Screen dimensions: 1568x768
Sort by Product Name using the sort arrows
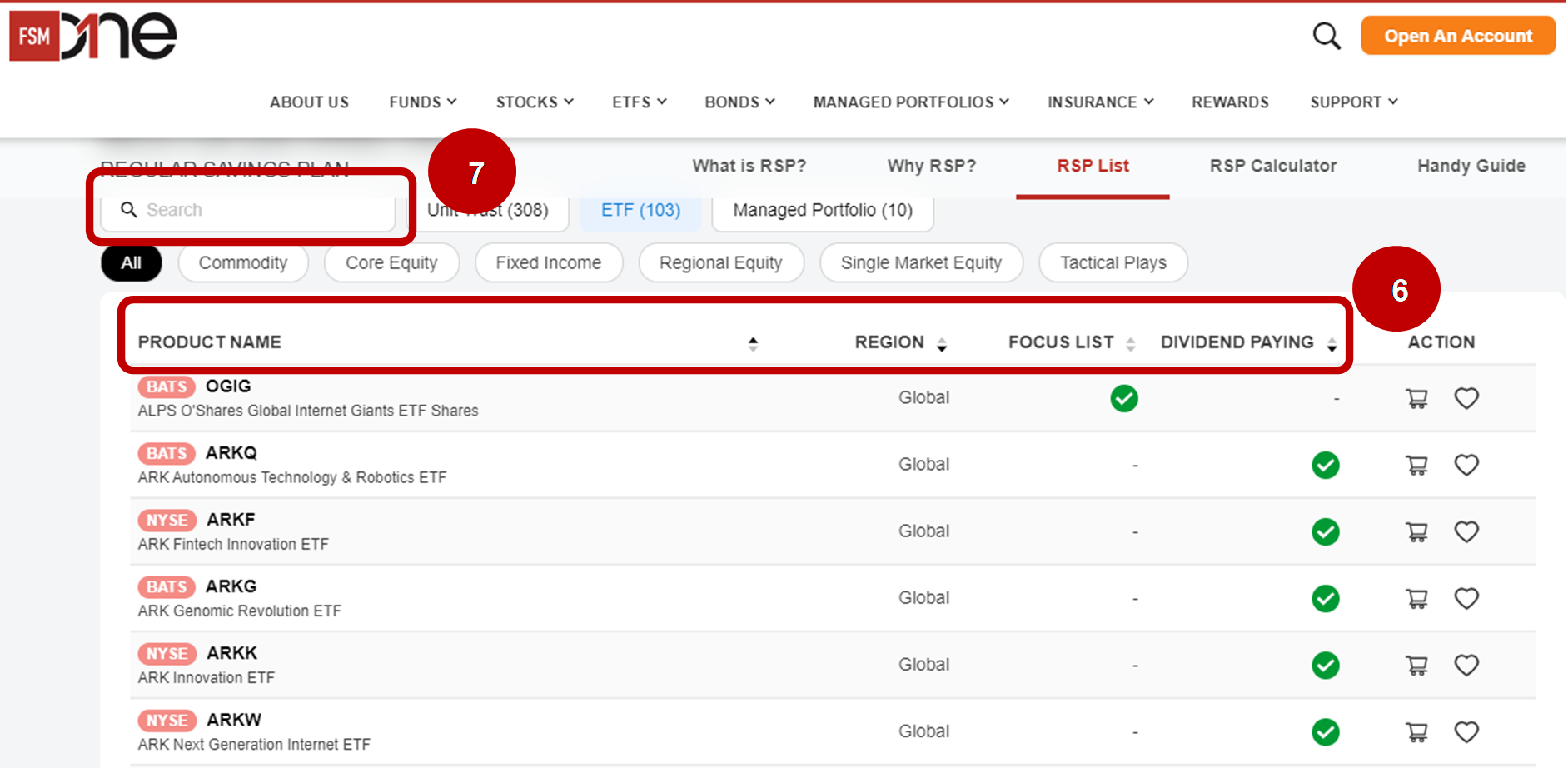coord(752,342)
